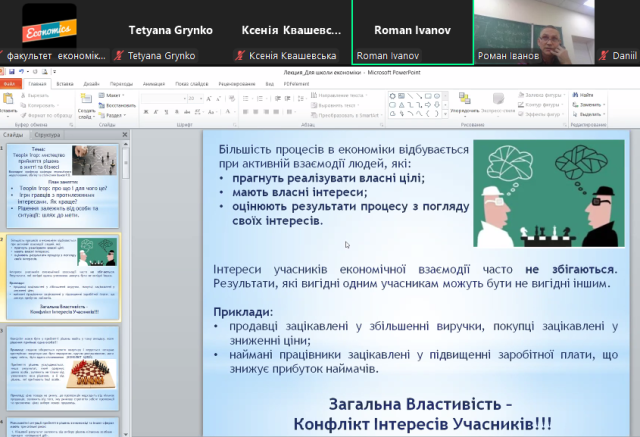Cut selection with Вырезать

click(36, 95)
